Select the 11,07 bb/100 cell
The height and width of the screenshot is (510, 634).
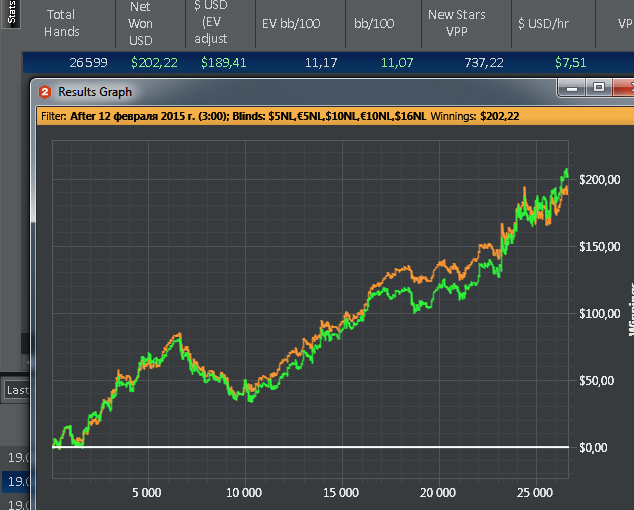[x=397, y=63]
